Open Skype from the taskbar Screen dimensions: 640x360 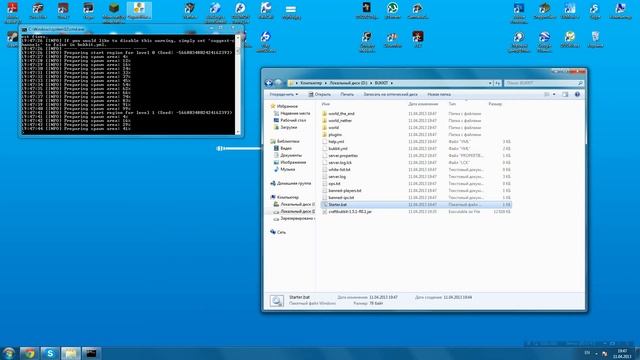pyautogui.click(x=50, y=353)
